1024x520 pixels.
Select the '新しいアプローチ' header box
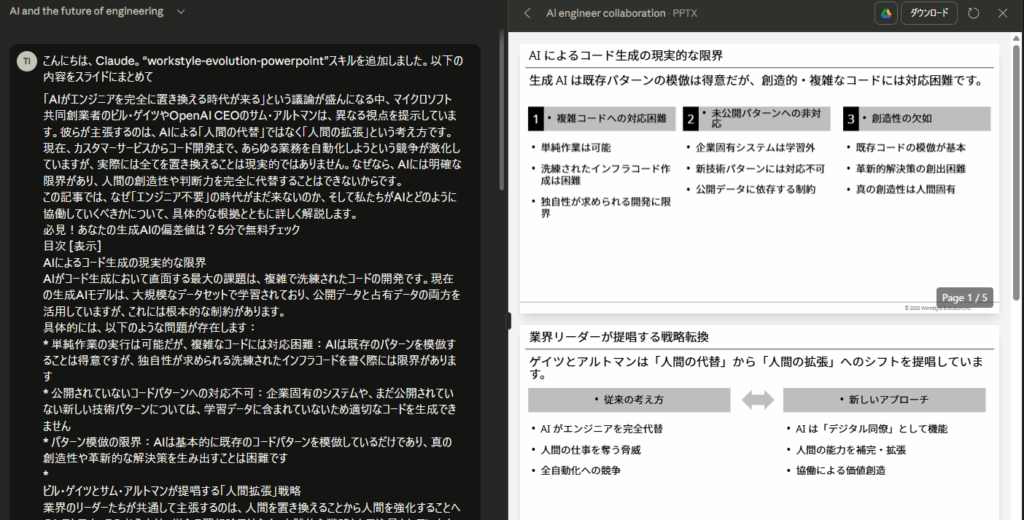coord(883,400)
